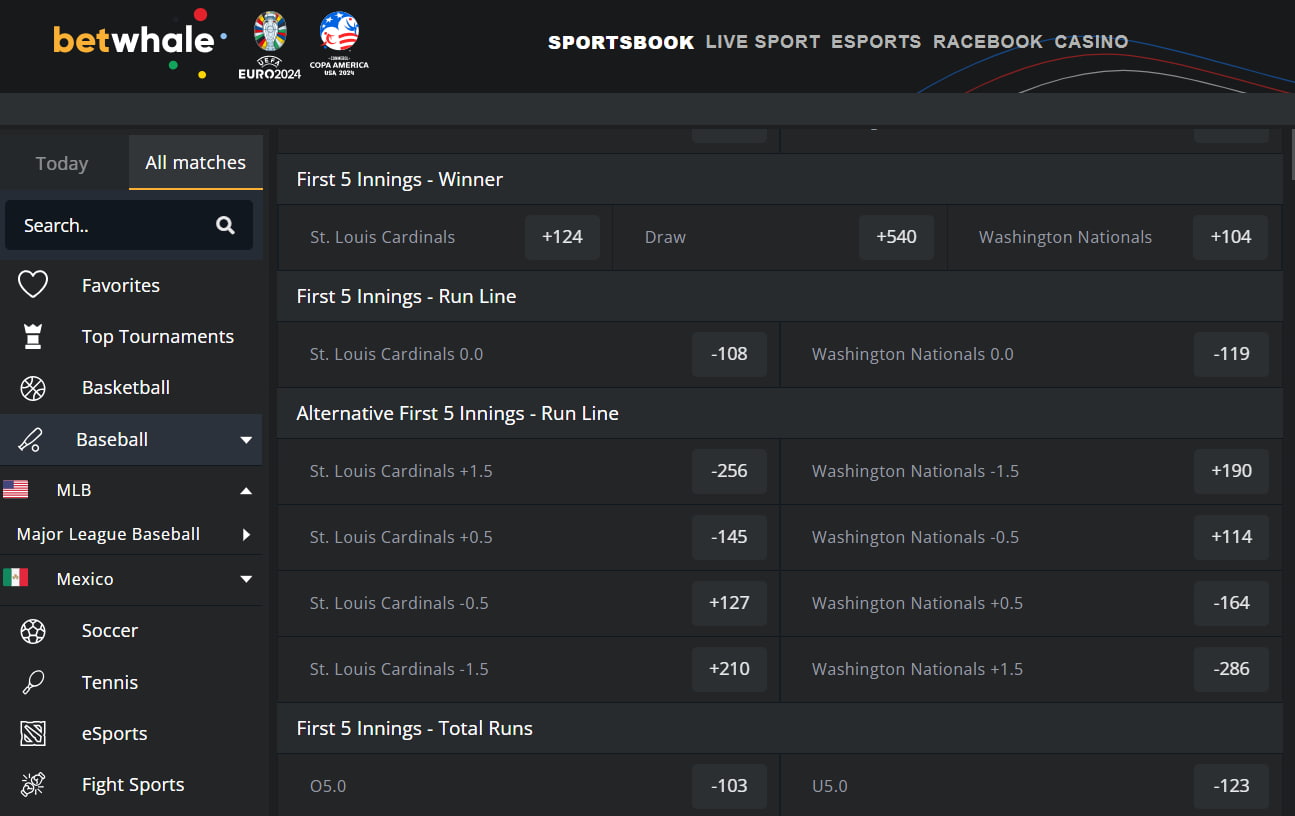Go to the Casino section

coord(1091,42)
